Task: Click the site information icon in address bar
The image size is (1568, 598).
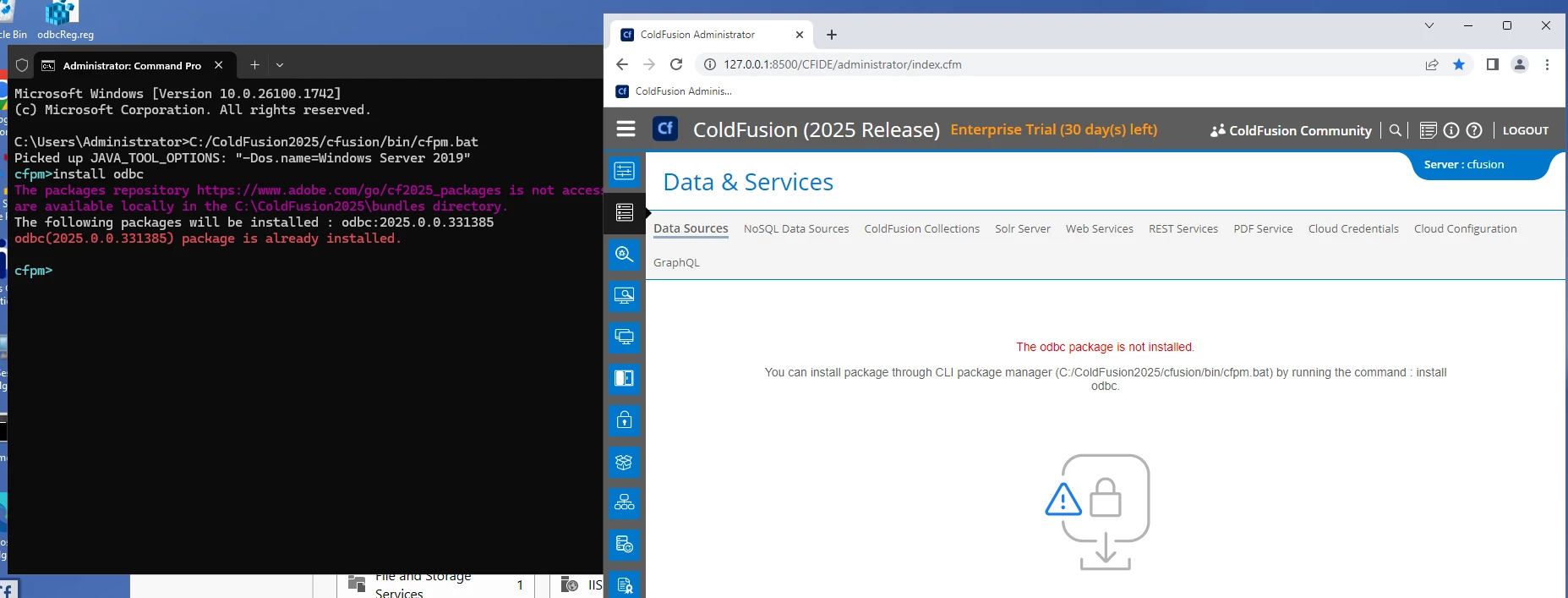Action: pos(710,64)
